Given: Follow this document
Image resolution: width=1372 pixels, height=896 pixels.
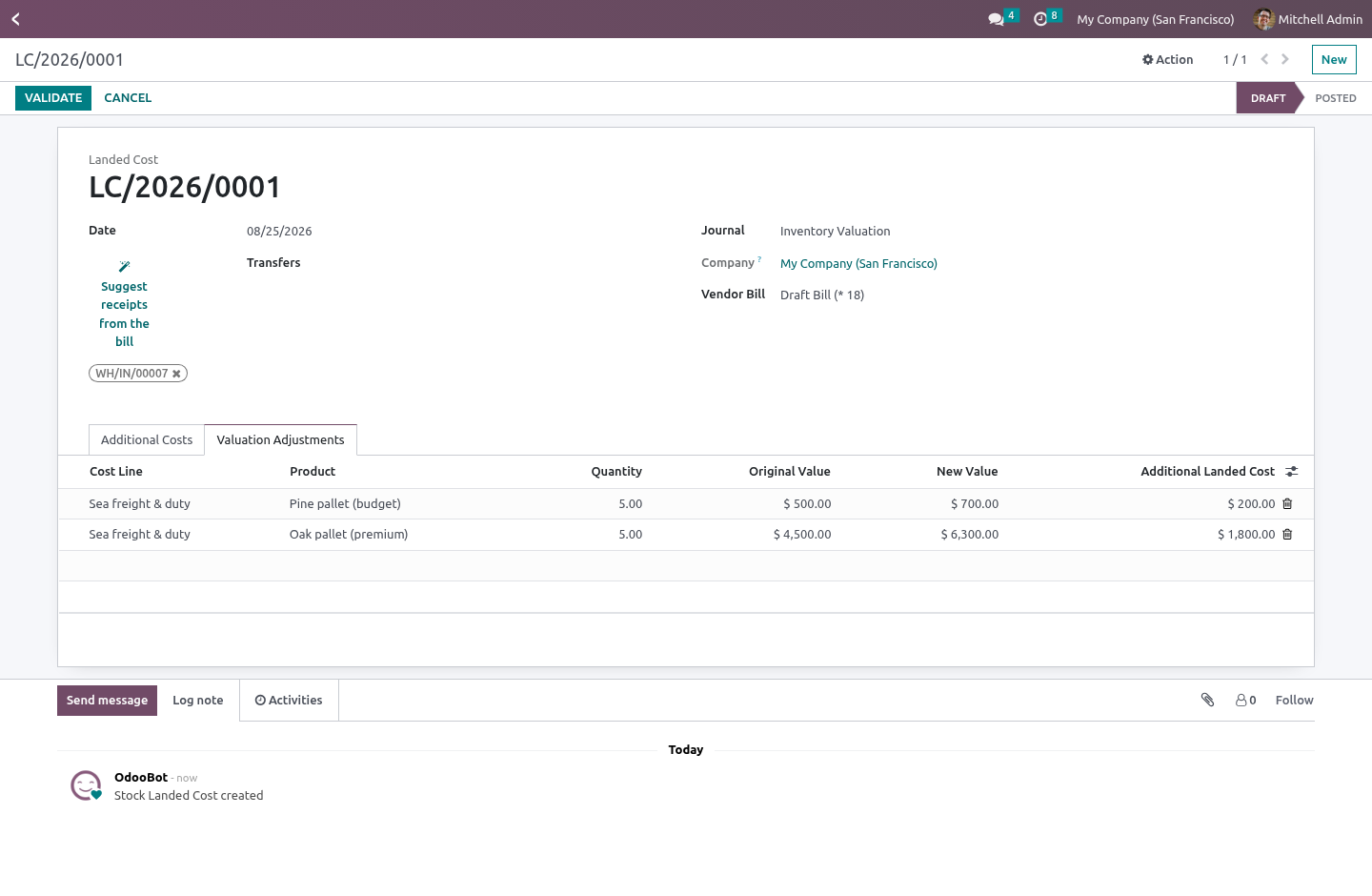Looking at the screenshot, I should coord(1294,700).
